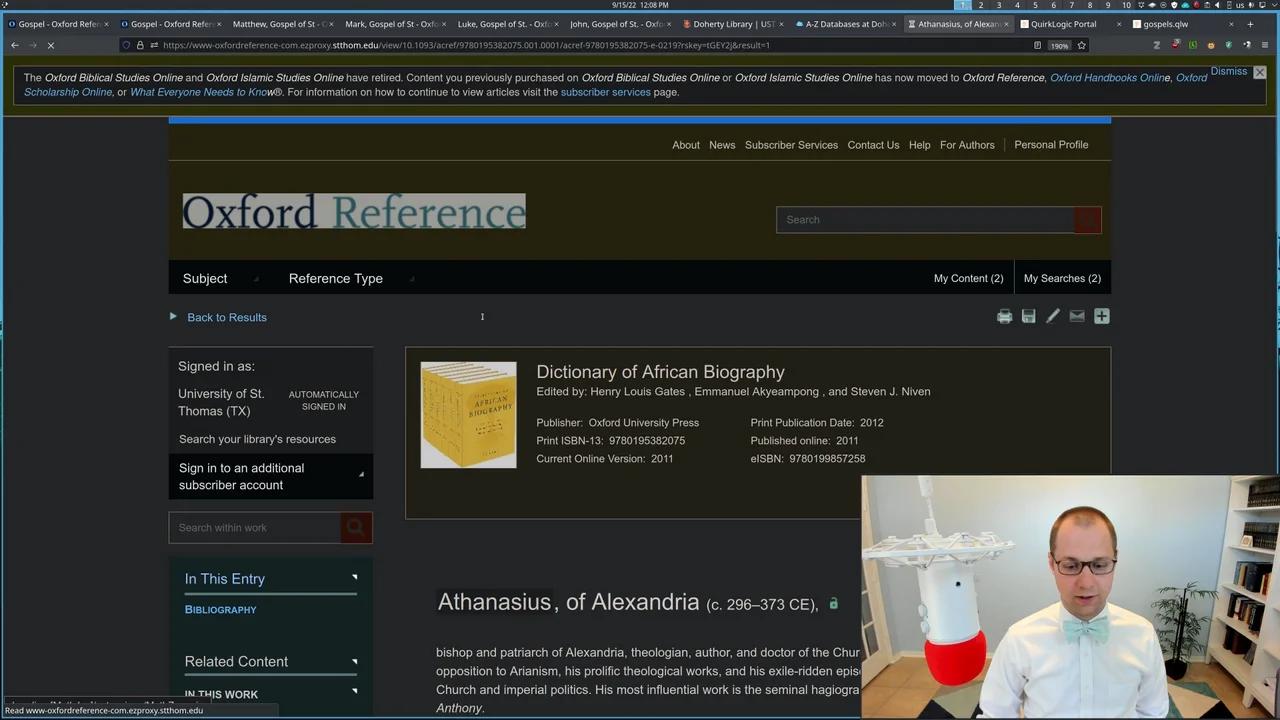Click the Oxford Reference logo
The width and height of the screenshot is (1280, 720).
pyautogui.click(x=353, y=211)
